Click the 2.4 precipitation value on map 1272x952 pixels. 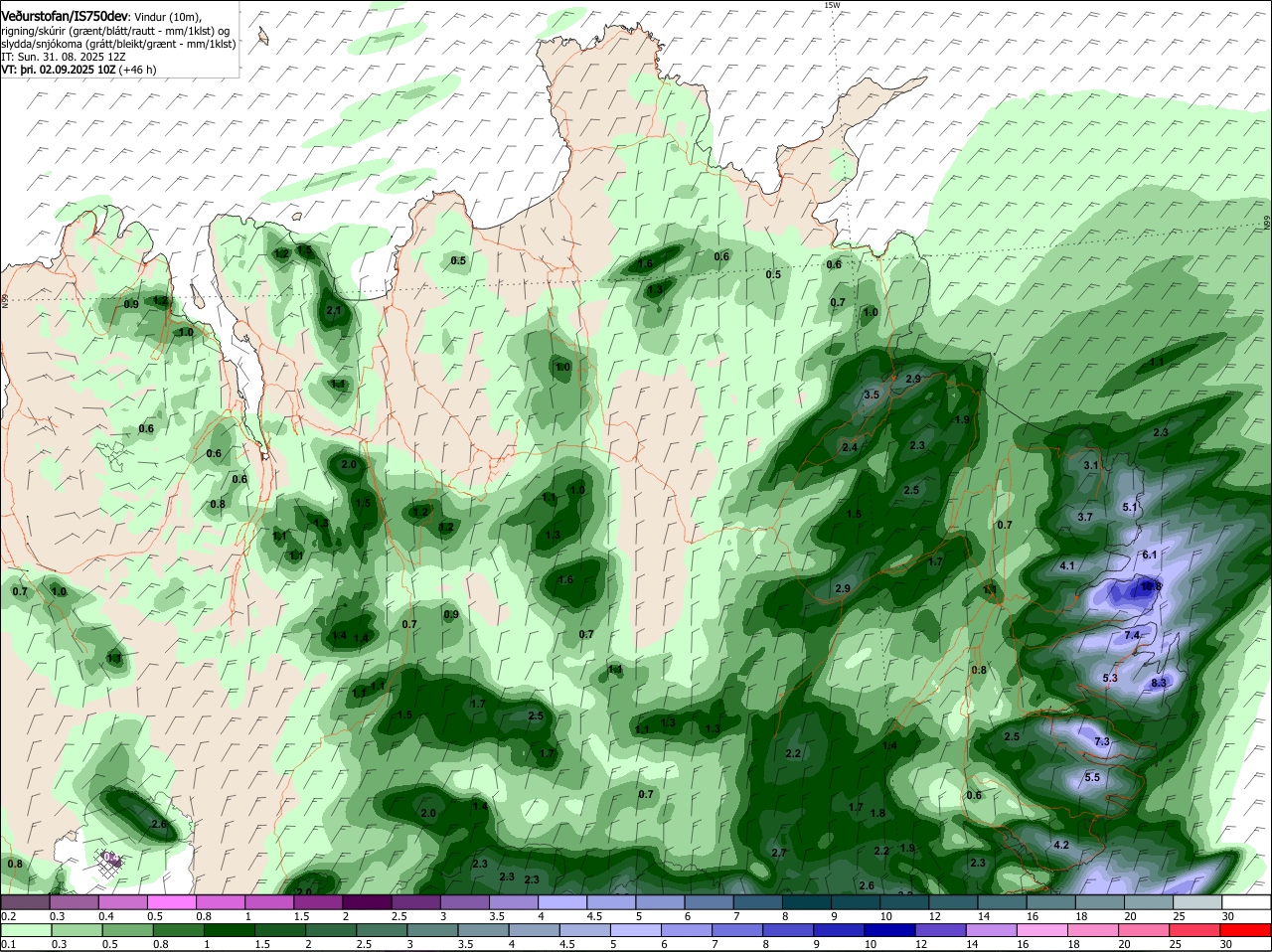point(850,448)
